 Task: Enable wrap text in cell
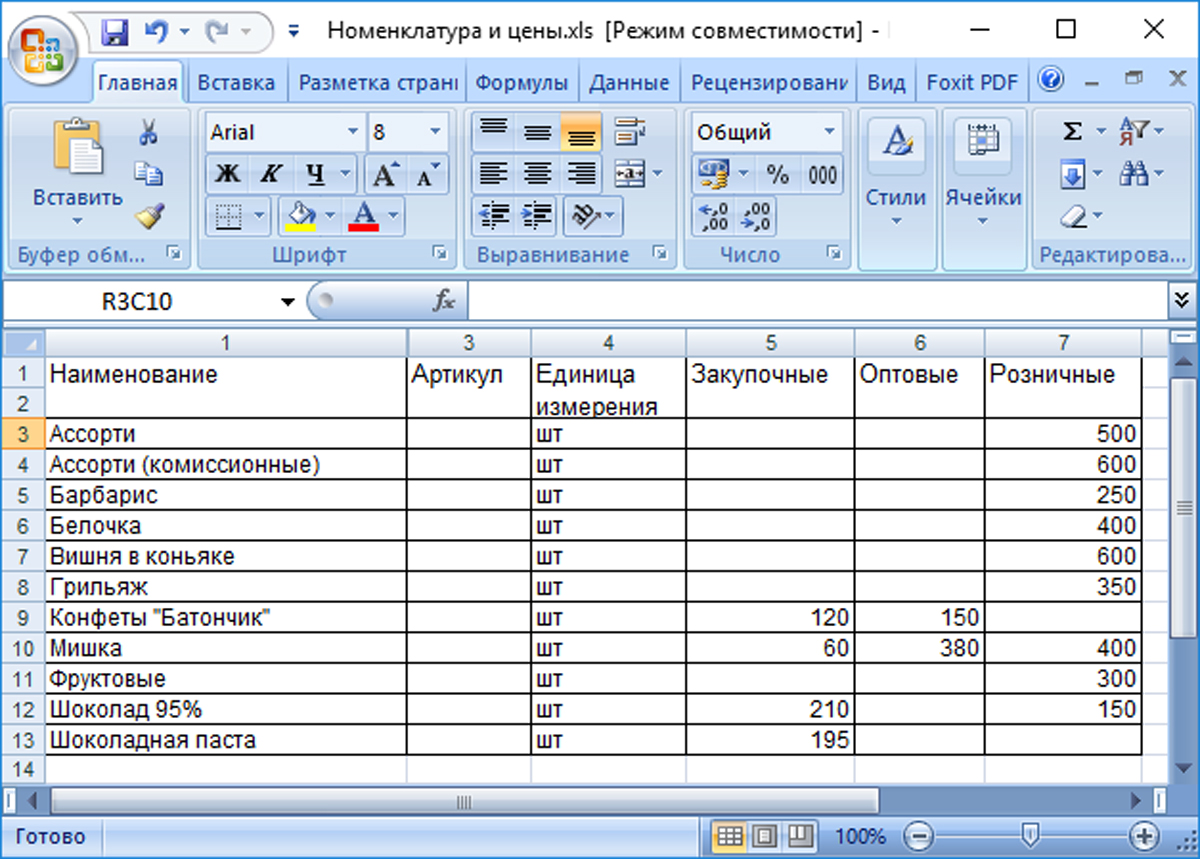[x=630, y=131]
